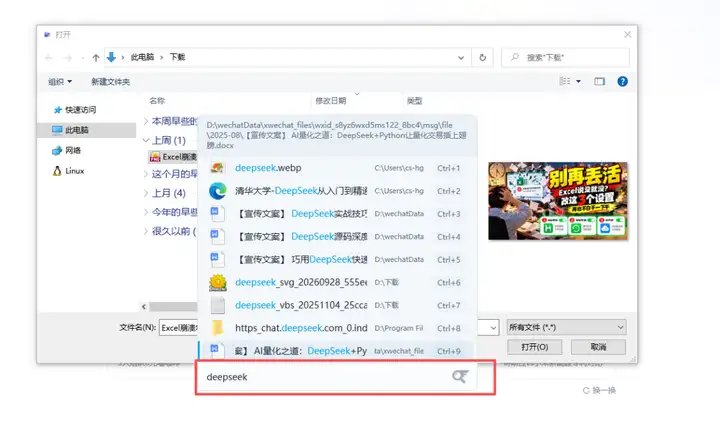This screenshot has height=426, width=720.
Task: Open 【宣传文案】DeepSeek源码深度 result
Action: coord(338,237)
